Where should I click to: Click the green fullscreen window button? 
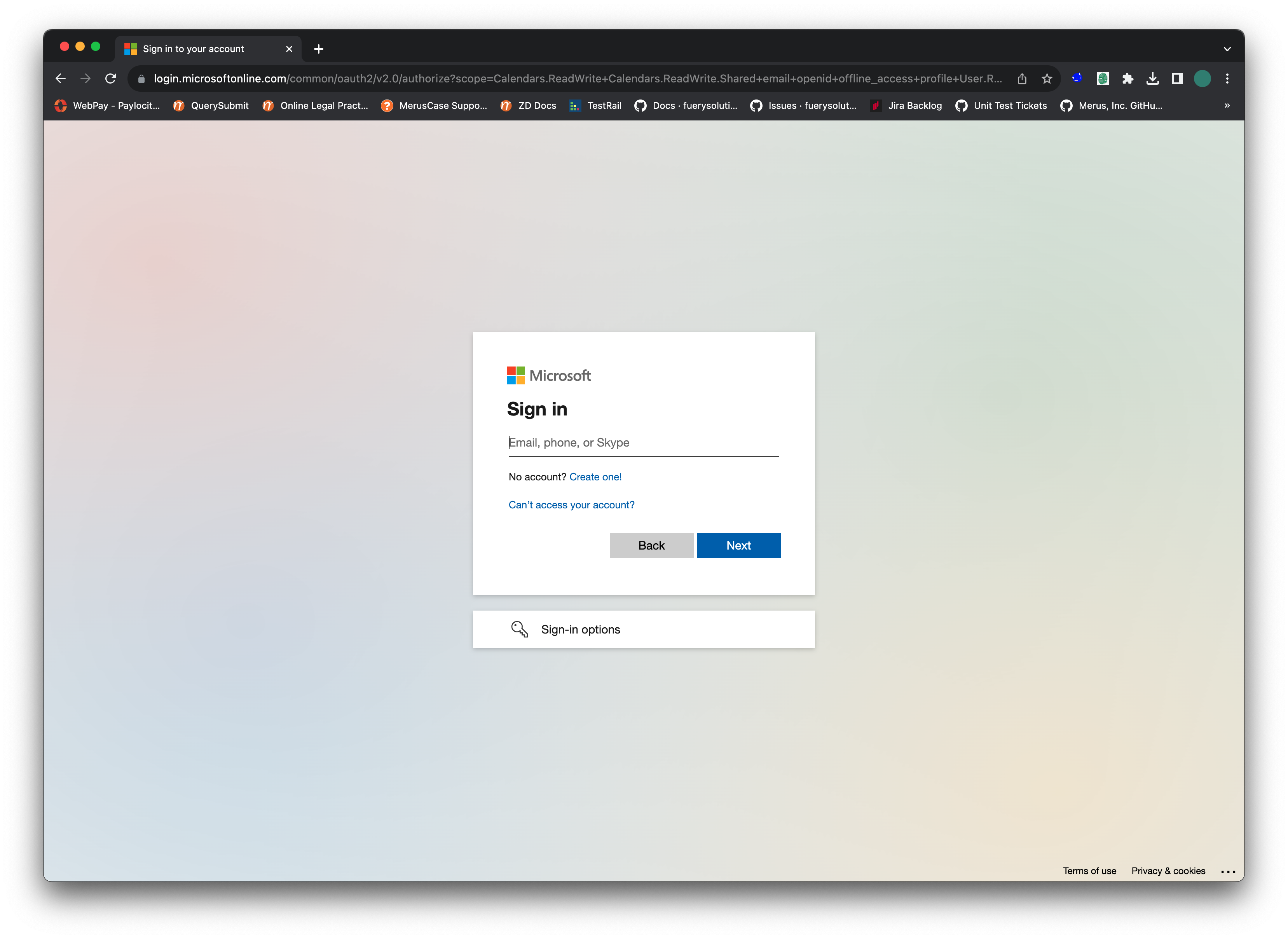(96, 47)
